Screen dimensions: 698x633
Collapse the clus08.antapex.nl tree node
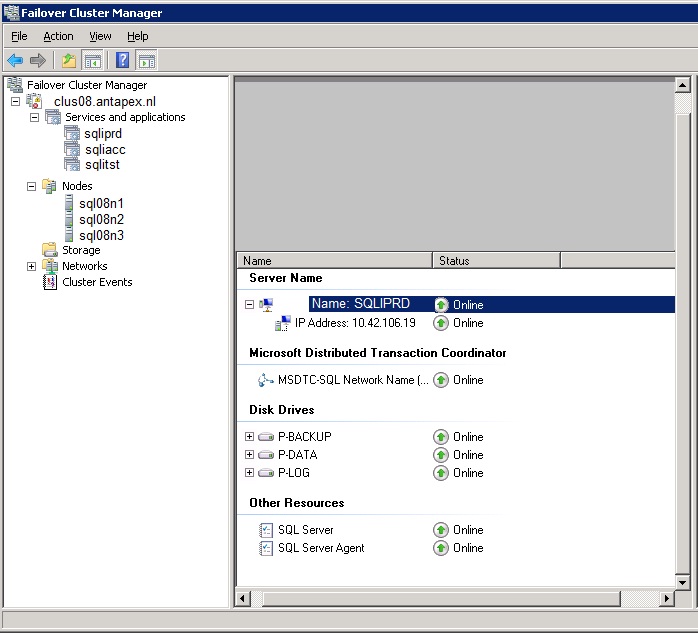(16, 101)
